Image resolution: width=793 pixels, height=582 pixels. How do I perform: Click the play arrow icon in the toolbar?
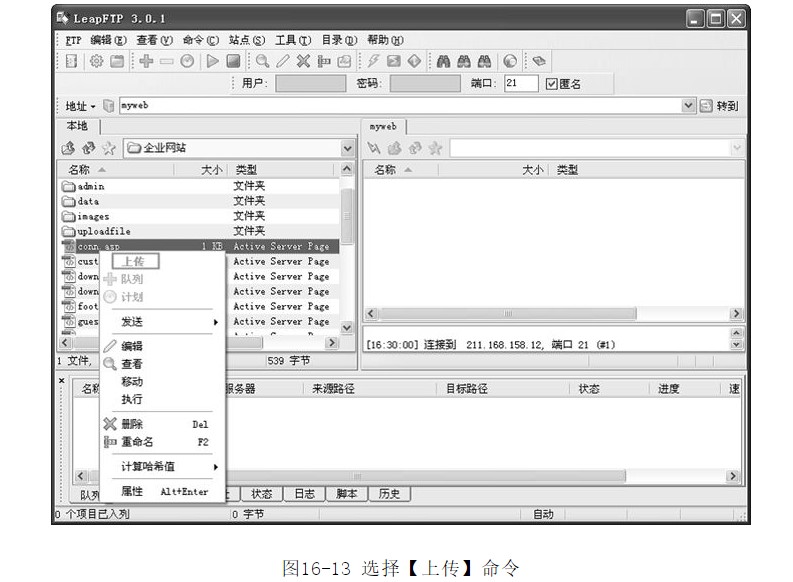[212, 61]
